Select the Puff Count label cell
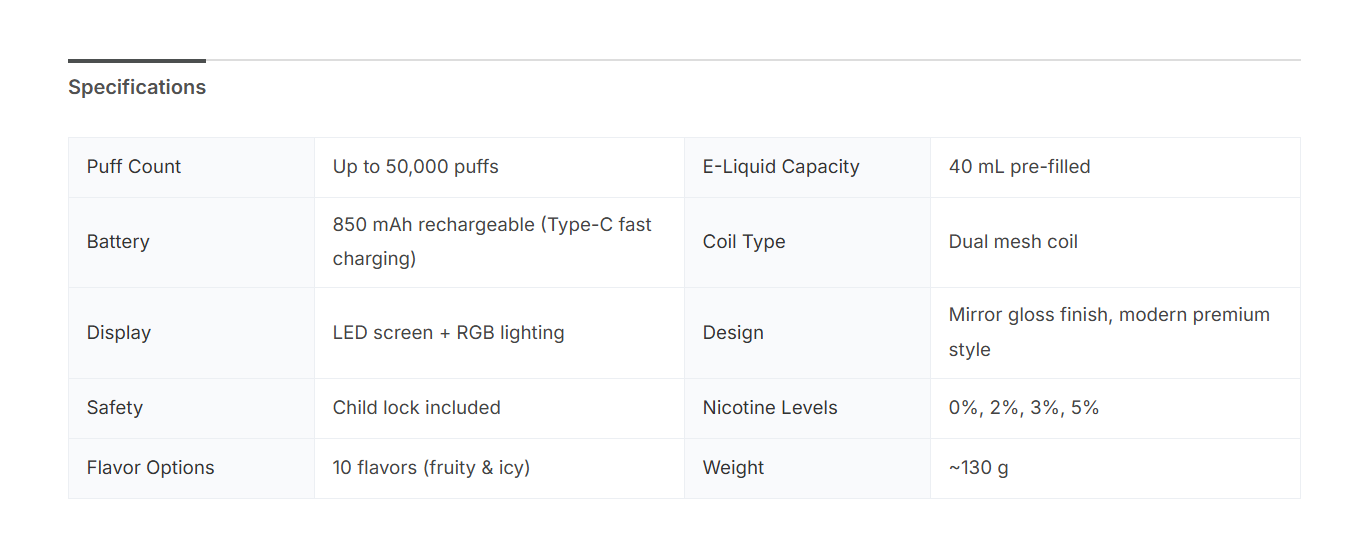Image resolution: width=1370 pixels, height=535 pixels. coord(134,167)
